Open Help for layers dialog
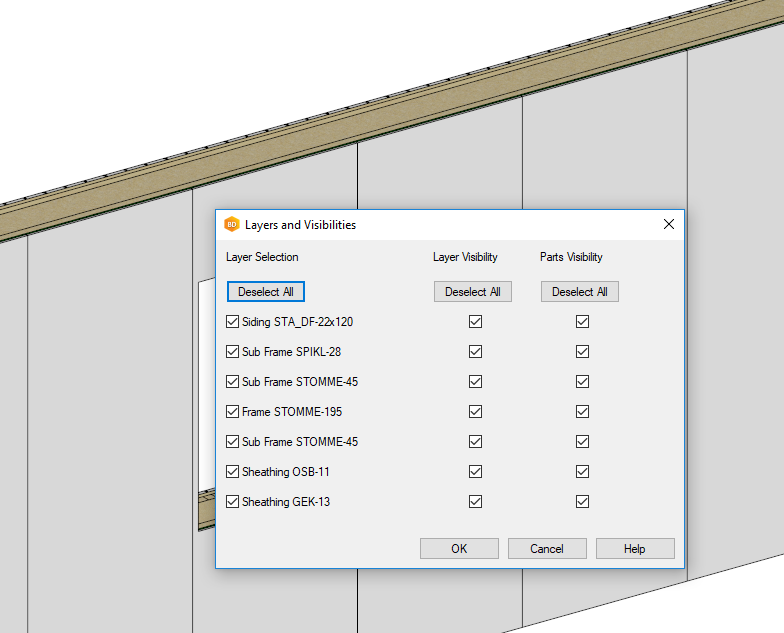 tap(635, 549)
